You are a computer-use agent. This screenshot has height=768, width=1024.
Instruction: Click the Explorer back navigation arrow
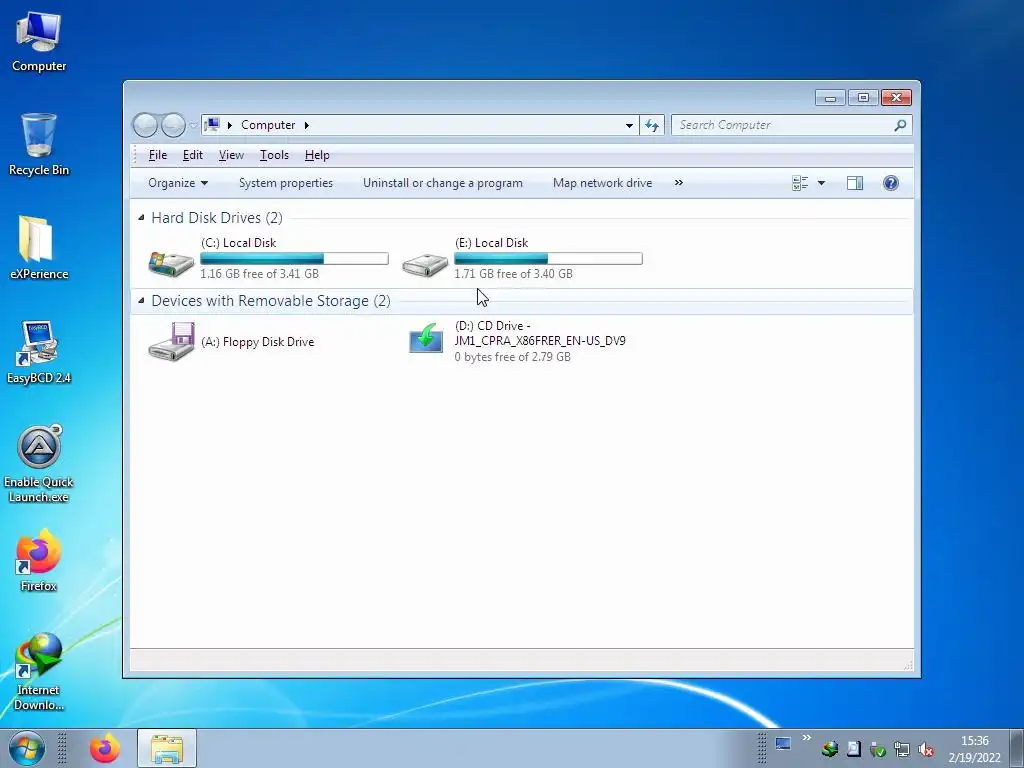(x=145, y=125)
